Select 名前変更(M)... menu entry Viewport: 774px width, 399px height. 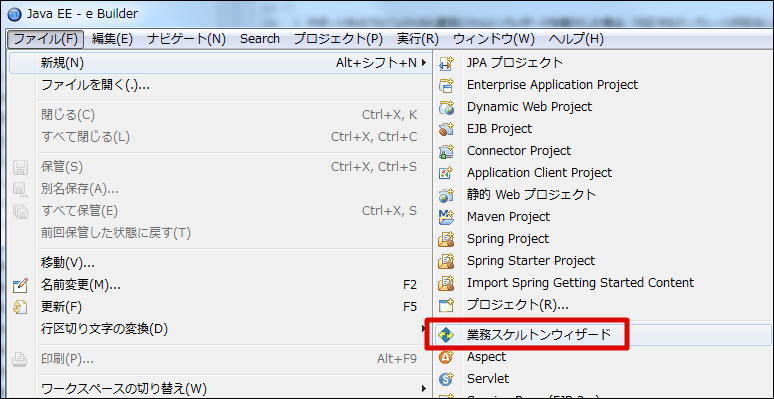pyautogui.click(x=221, y=285)
